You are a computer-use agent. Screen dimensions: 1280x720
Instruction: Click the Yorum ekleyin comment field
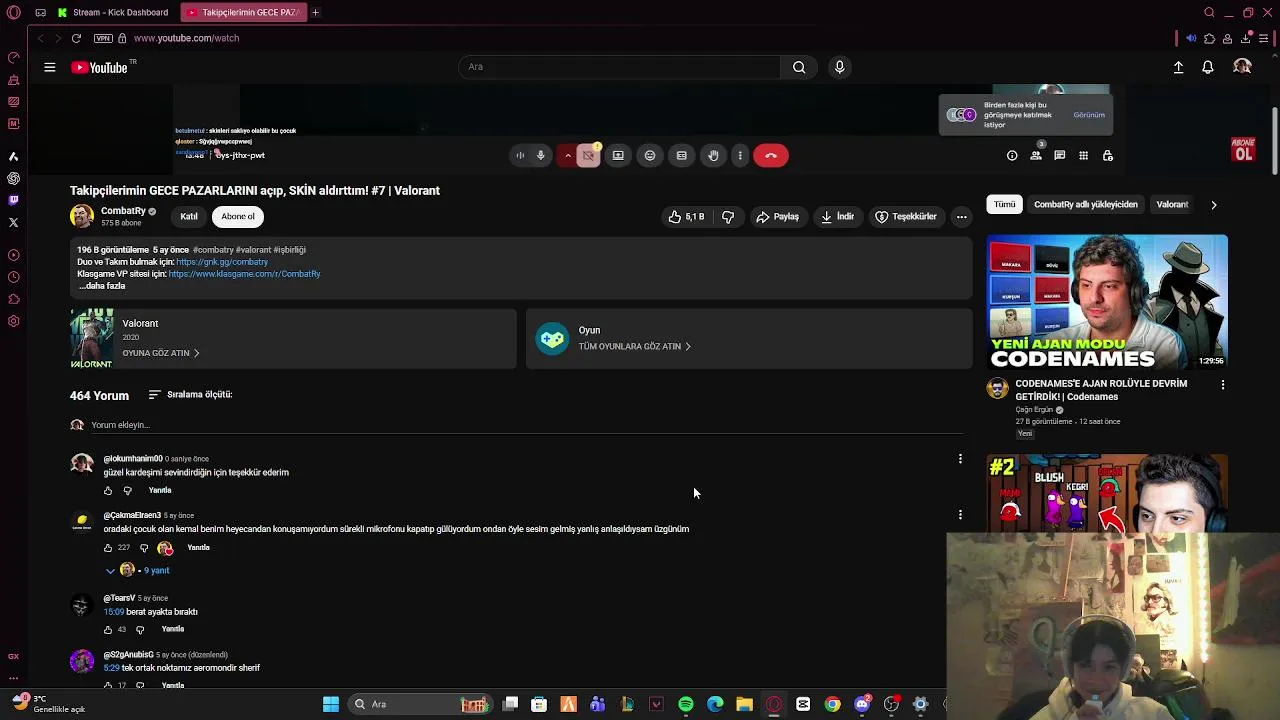528,425
